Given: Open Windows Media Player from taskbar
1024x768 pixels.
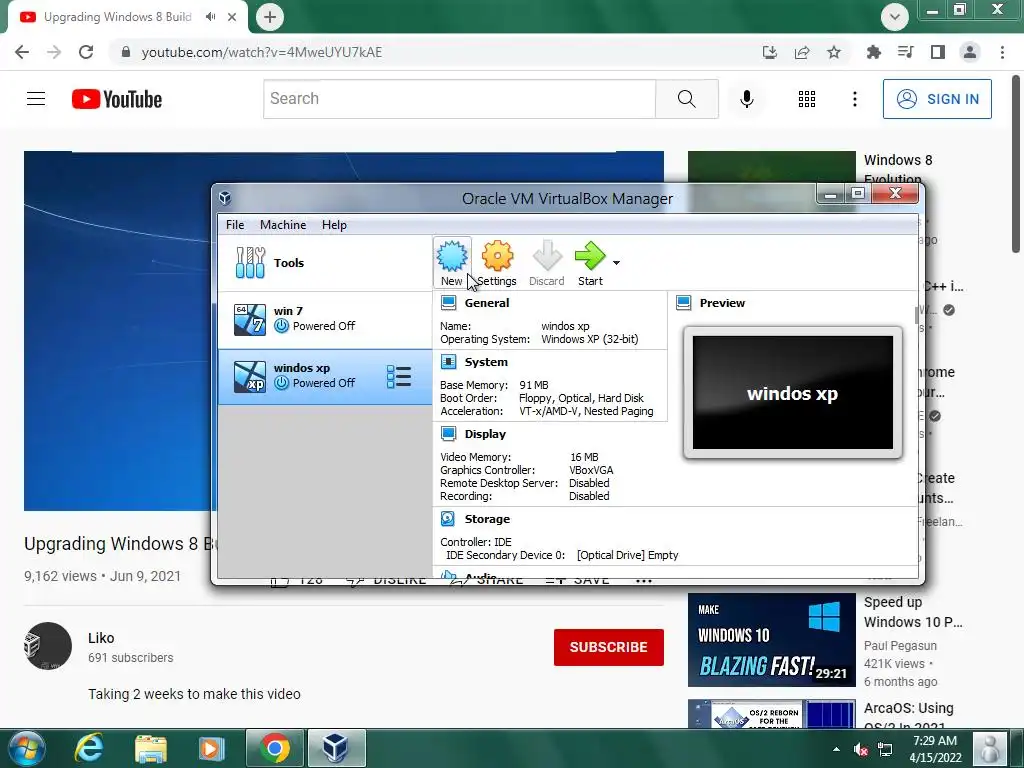Looking at the screenshot, I should click(211, 748).
